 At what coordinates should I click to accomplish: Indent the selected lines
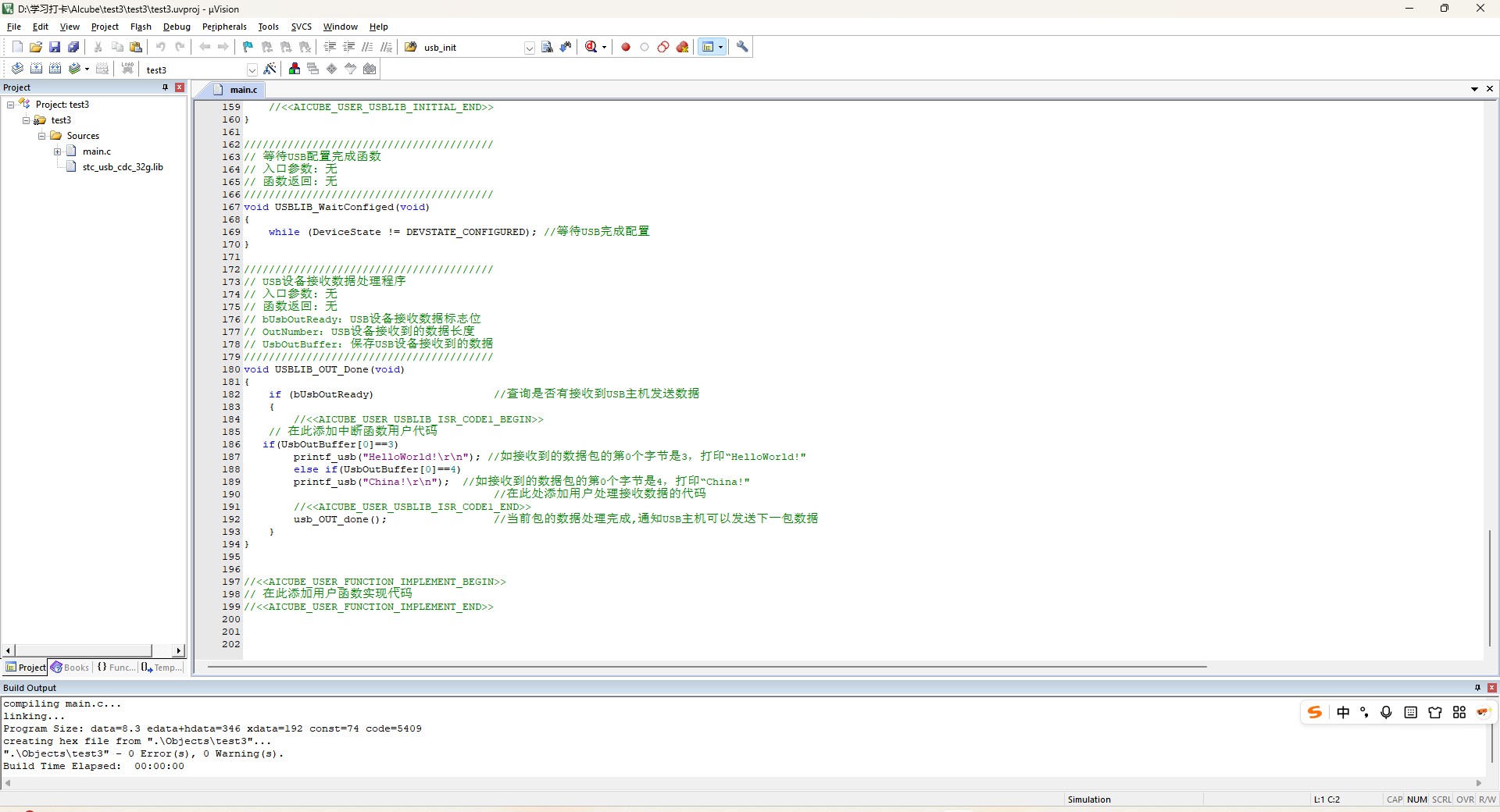(x=330, y=47)
